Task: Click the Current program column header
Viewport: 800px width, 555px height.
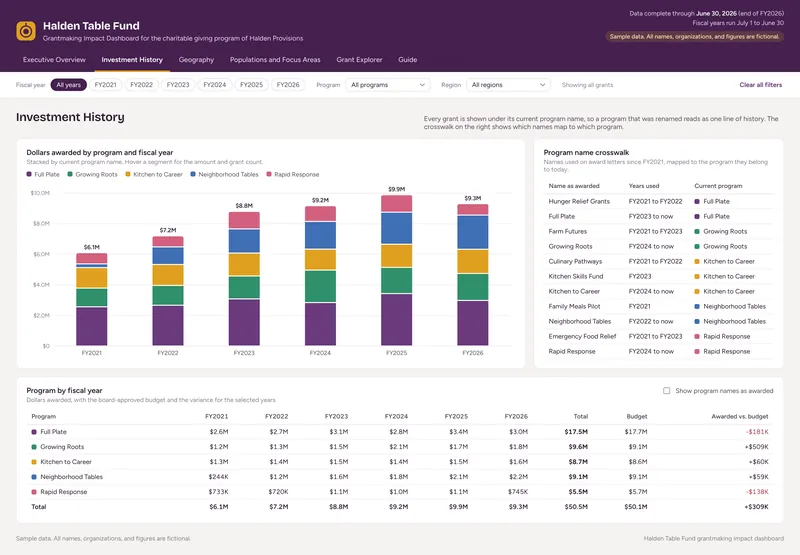Action: pyautogui.click(x=718, y=186)
